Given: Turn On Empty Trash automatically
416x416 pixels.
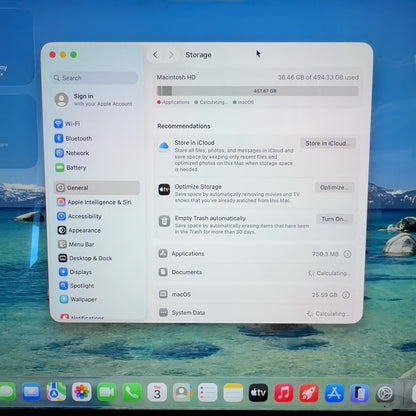Looking at the screenshot, I should pyautogui.click(x=334, y=219).
